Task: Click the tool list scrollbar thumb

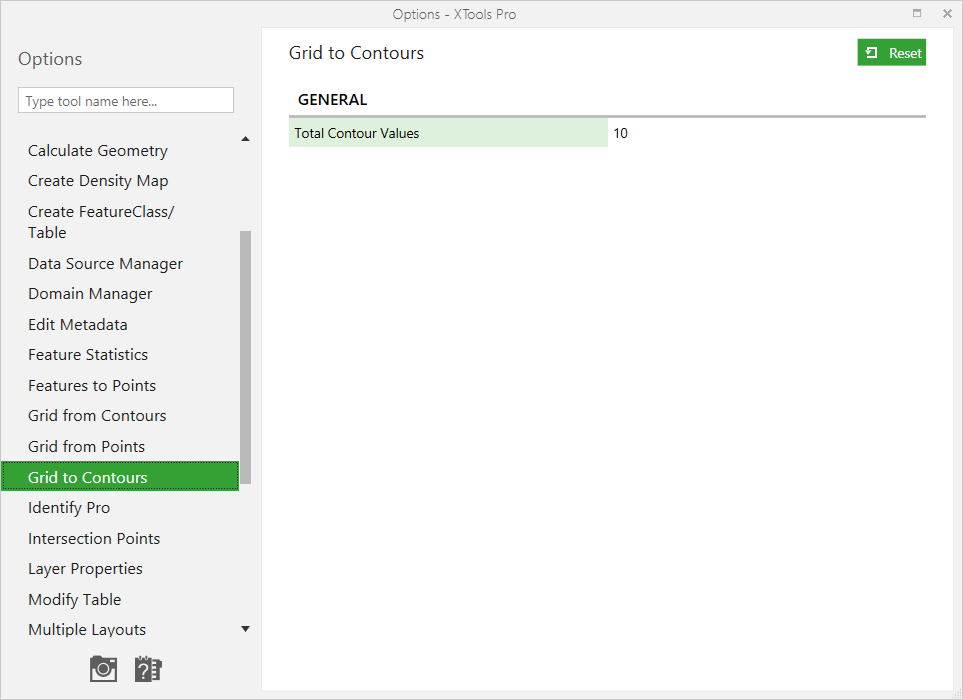Action: (246, 357)
